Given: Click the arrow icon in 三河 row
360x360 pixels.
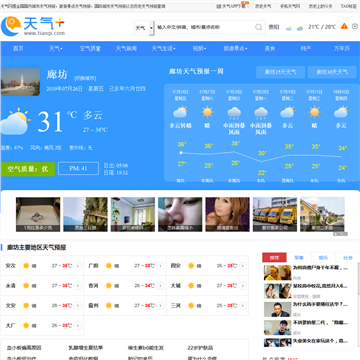Looking at the screenshot, I should click(x=243, y=305).
